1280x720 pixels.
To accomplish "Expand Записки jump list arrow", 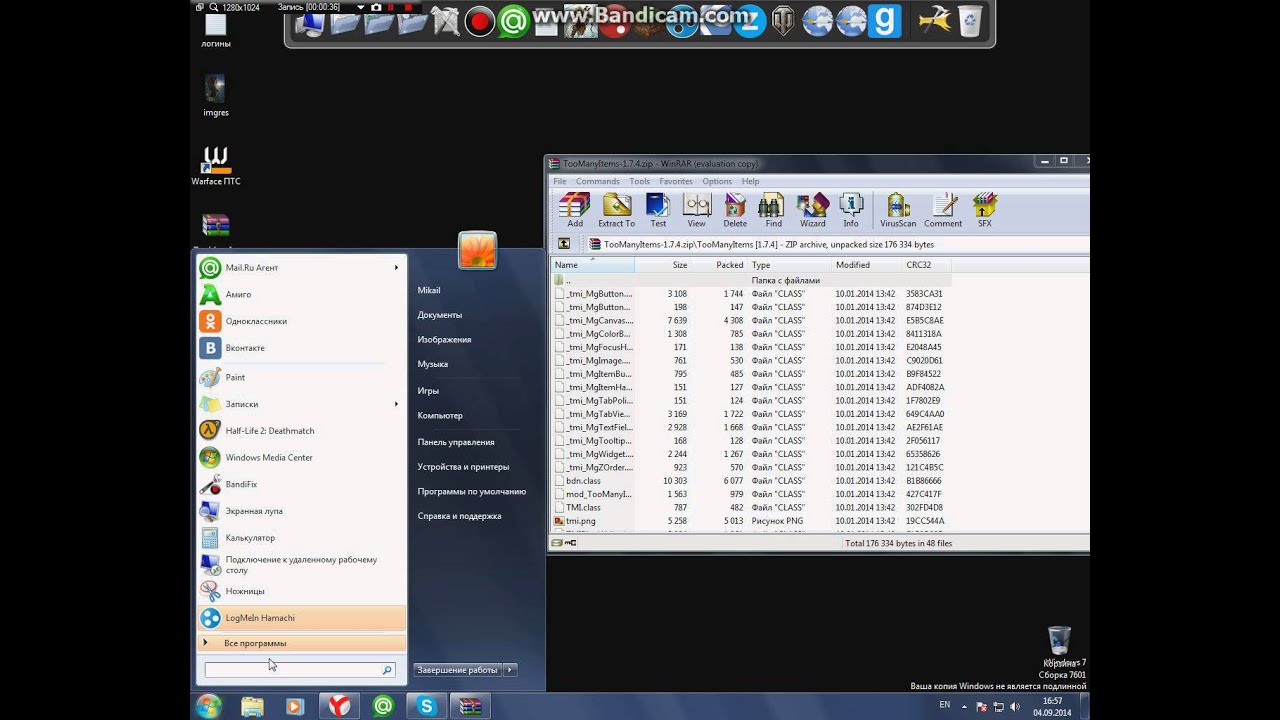I will tap(396, 404).
